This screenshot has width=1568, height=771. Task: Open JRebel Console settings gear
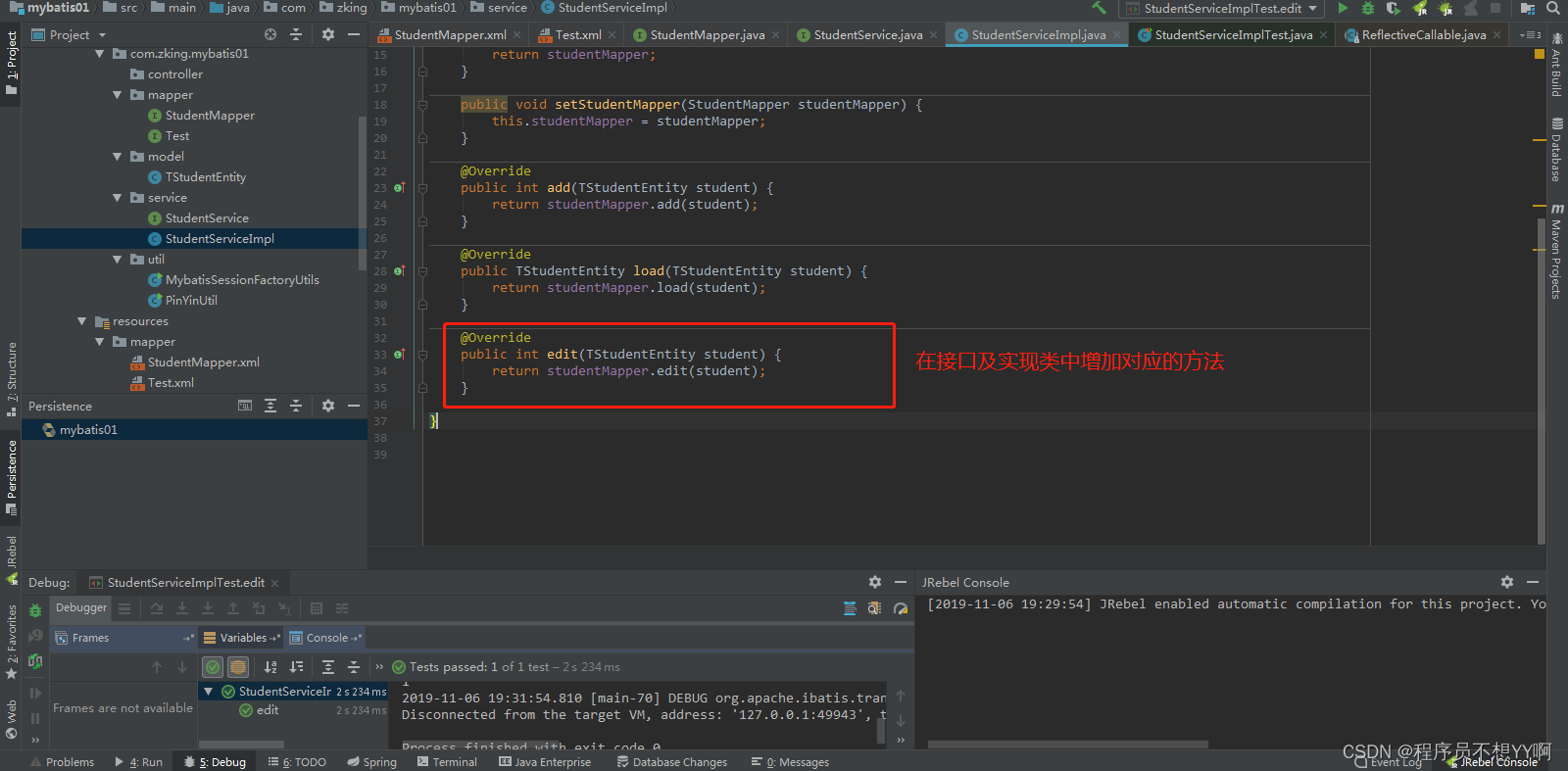point(1507,582)
